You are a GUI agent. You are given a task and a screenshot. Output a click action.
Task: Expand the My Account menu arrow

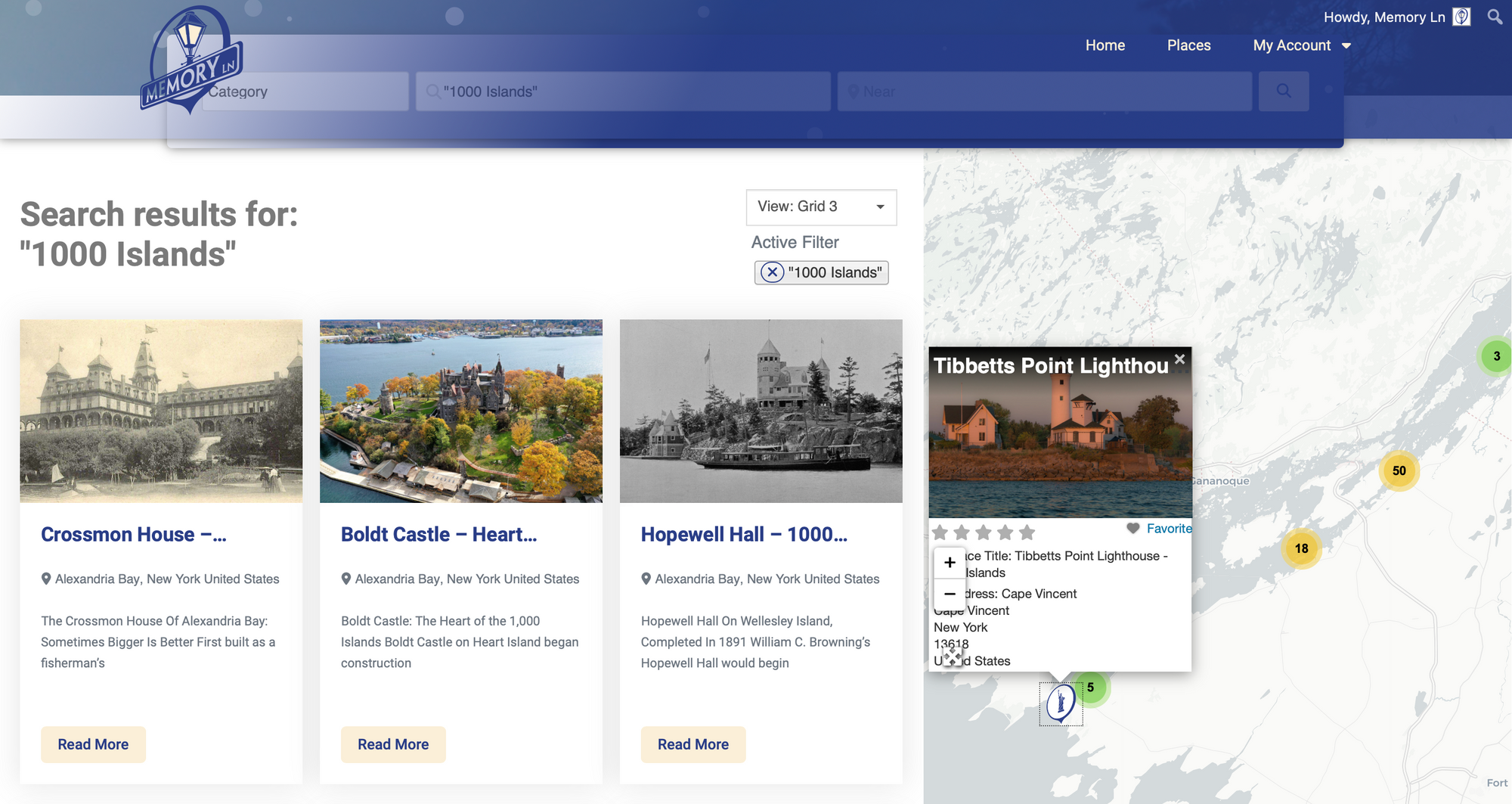(x=1346, y=46)
